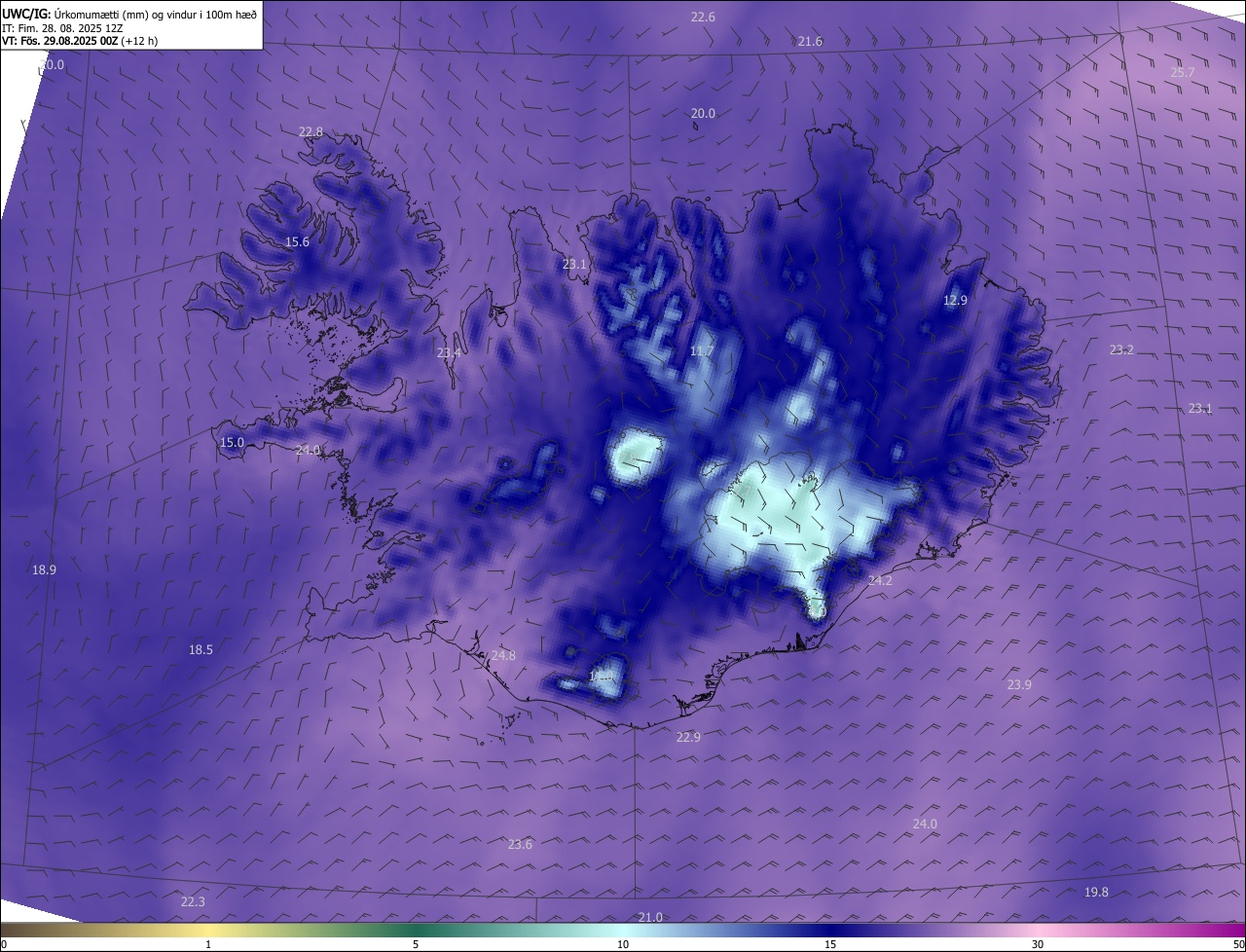
Task: Click the 11.7 value label
Action: [x=702, y=351]
